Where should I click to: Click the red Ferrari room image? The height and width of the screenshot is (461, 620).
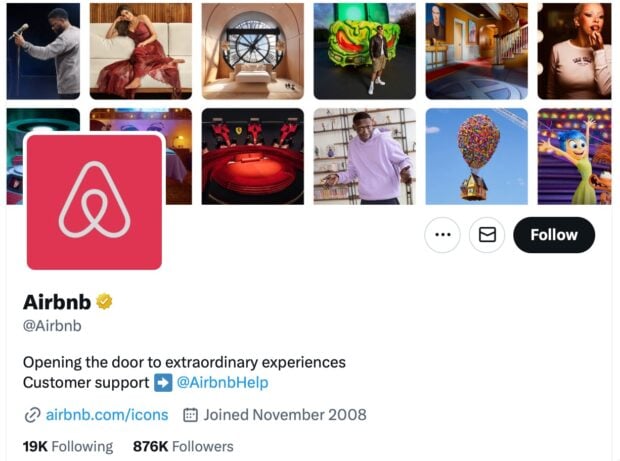click(x=253, y=156)
